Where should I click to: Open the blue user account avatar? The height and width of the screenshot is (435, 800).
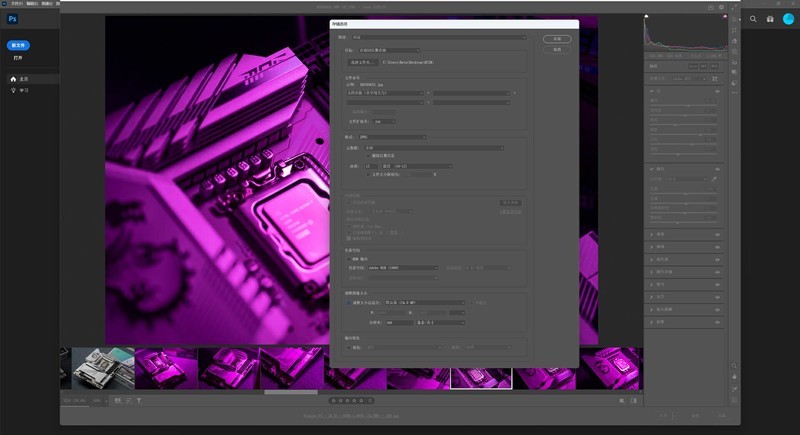click(788, 19)
